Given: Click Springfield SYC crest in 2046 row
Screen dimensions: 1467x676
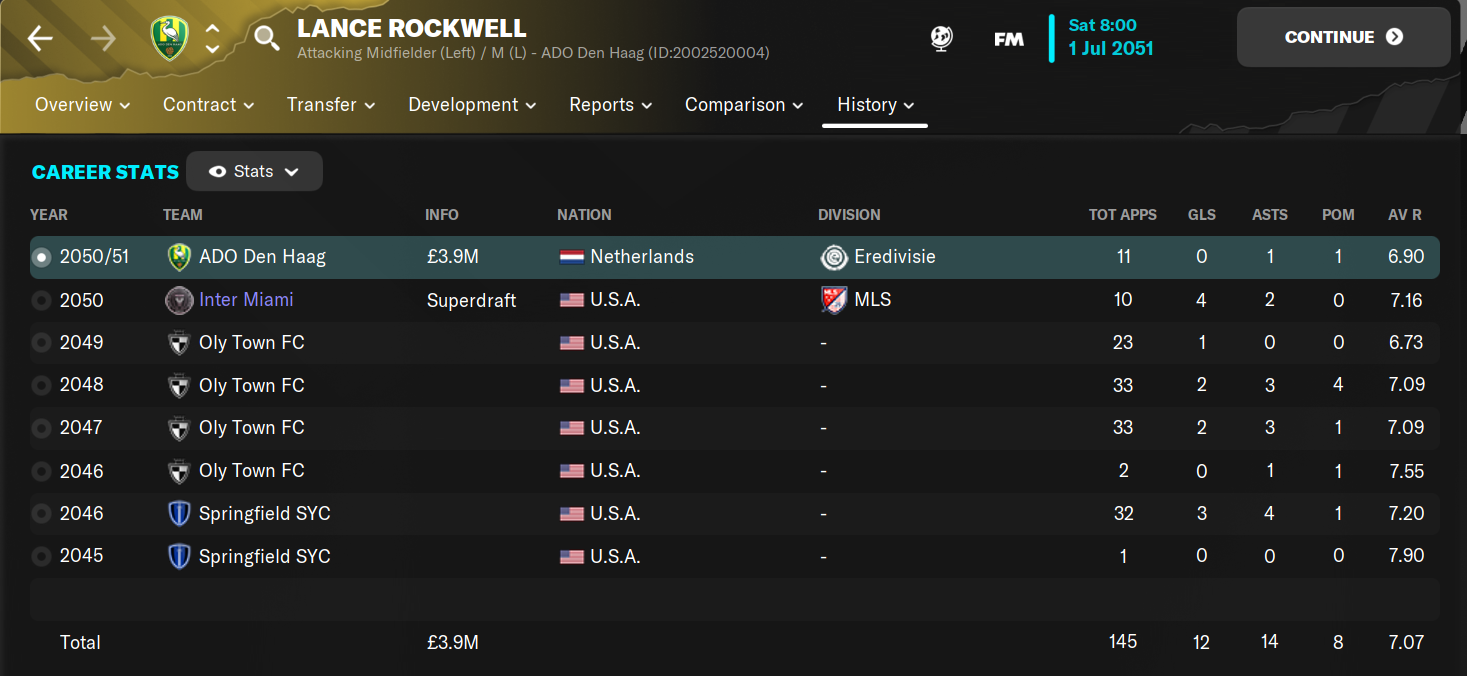Looking at the screenshot, I should pyautogui.click(x=179, y=514).
